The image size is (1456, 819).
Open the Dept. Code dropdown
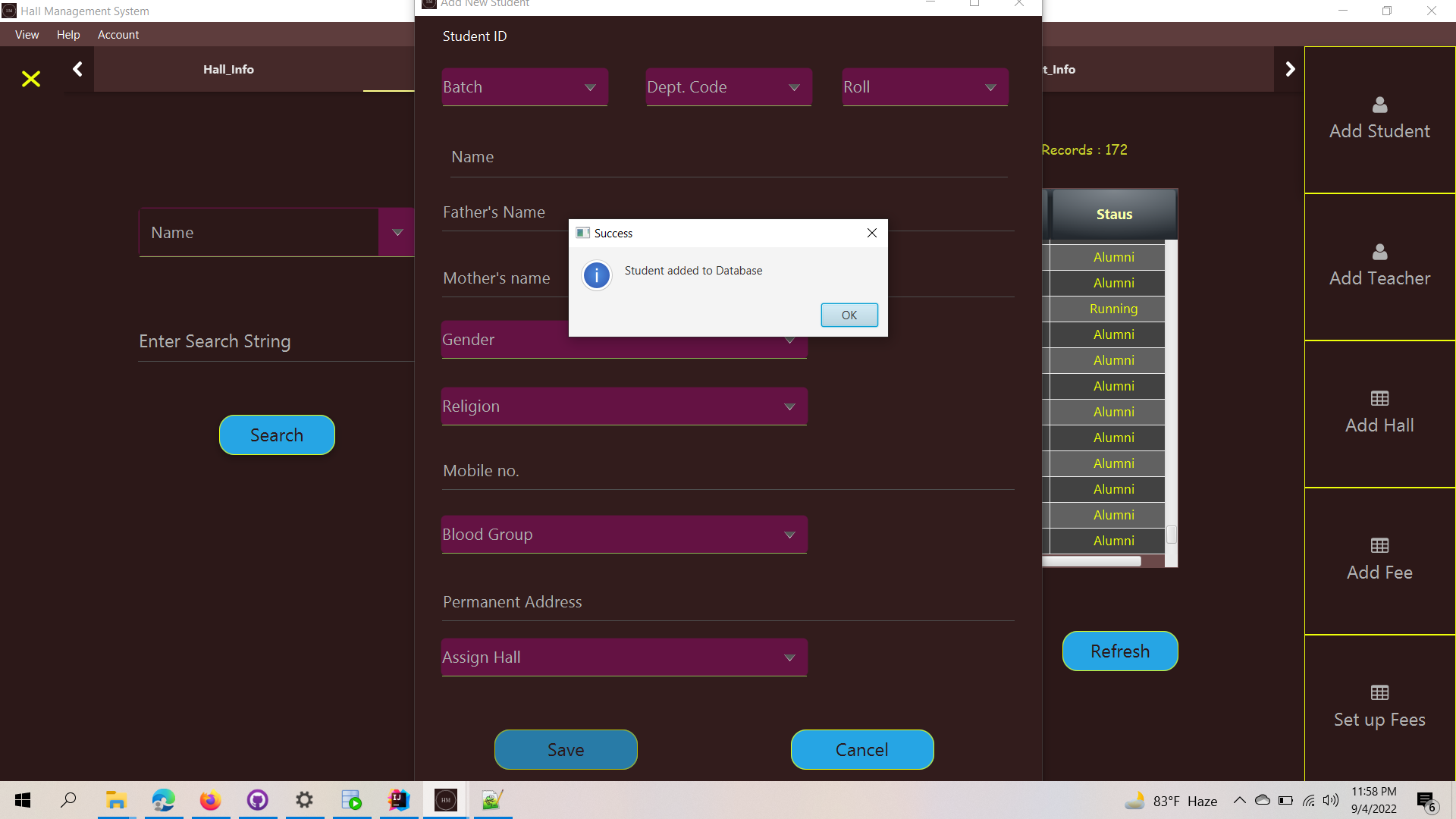(728, 86)
